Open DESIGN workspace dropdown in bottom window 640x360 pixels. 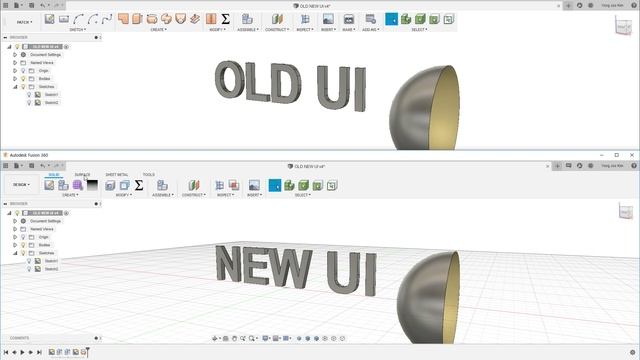[x=21, y=184]
